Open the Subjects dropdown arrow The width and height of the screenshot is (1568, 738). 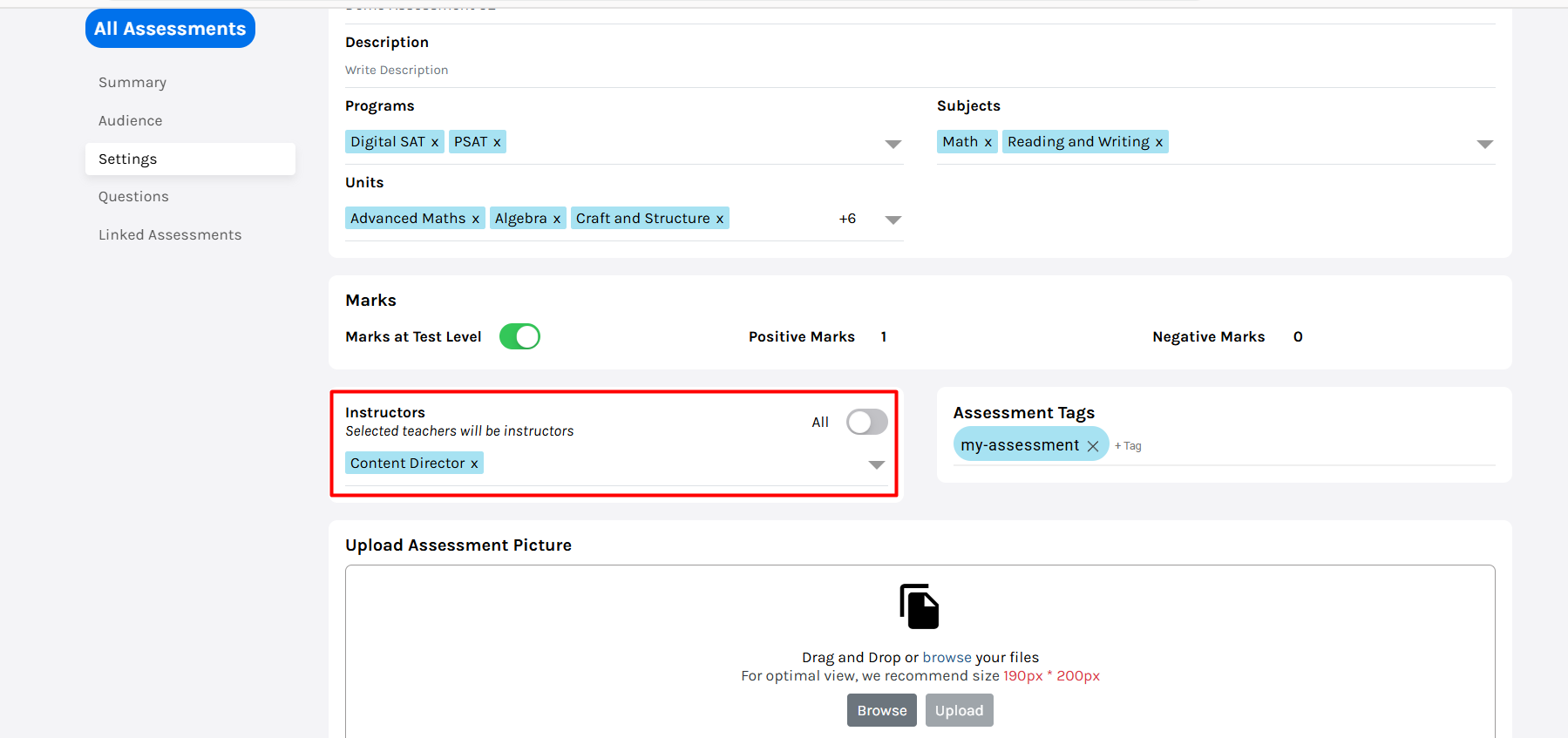tap(1484, 144)
